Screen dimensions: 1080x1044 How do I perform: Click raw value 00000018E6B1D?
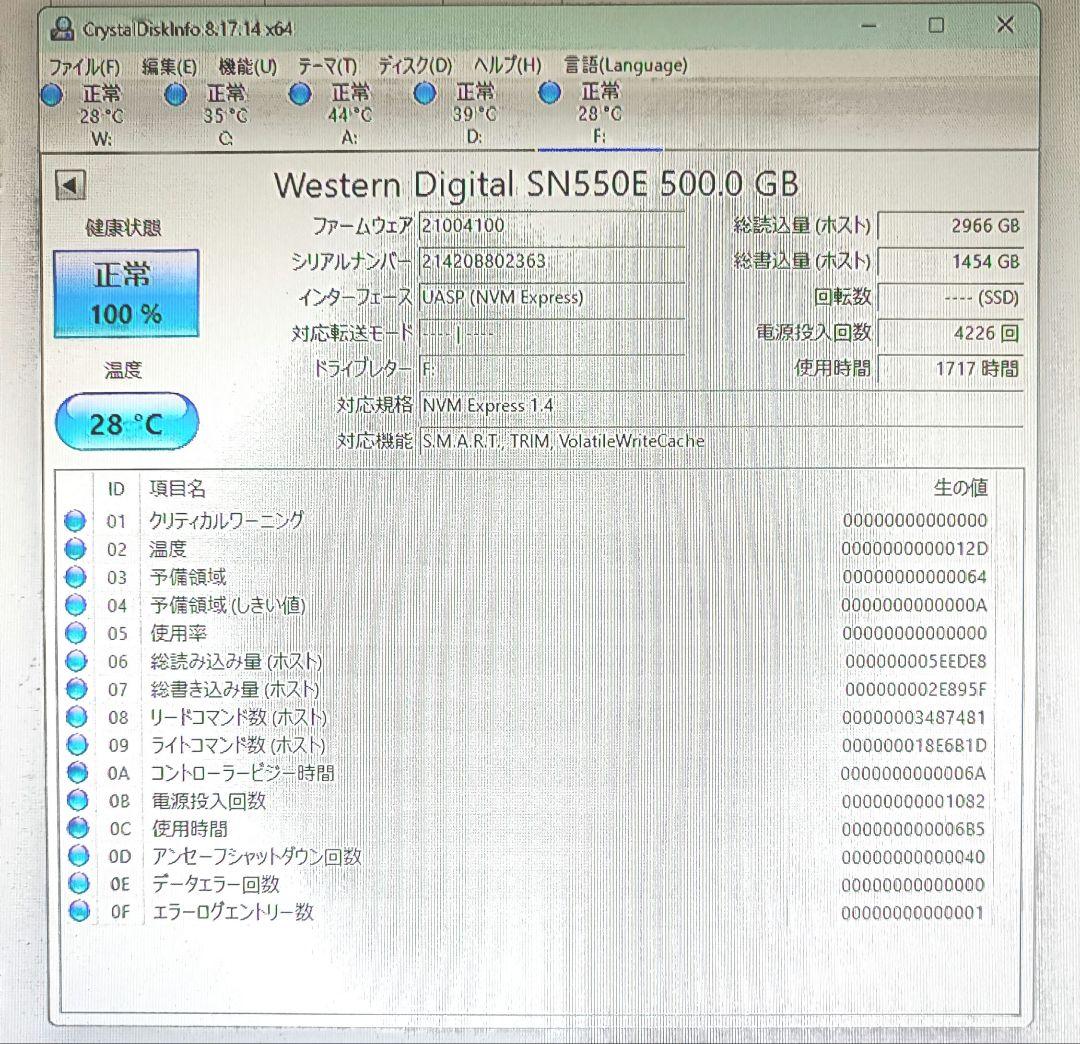pos(914,745)
